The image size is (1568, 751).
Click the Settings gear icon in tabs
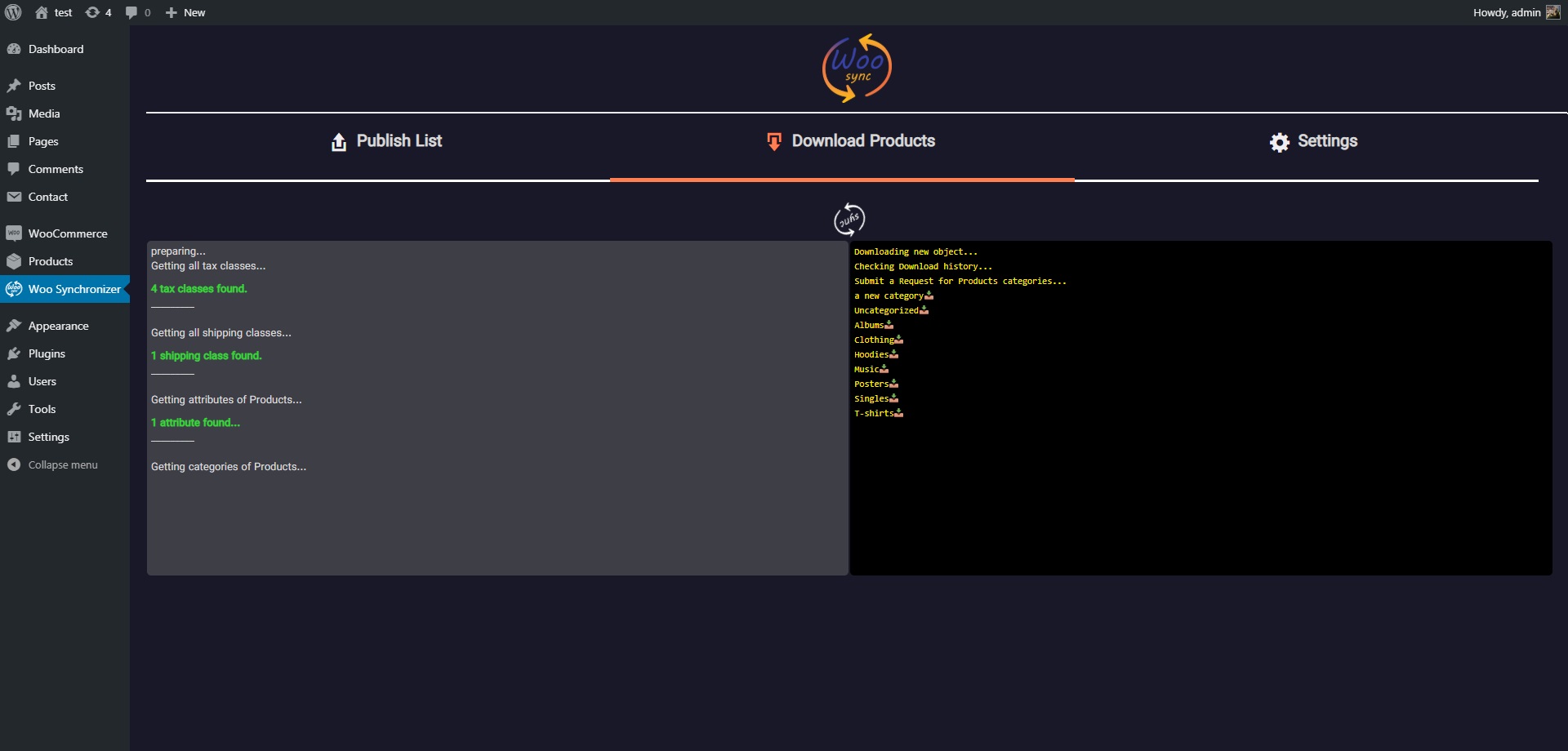click(x=1280, y=142)
